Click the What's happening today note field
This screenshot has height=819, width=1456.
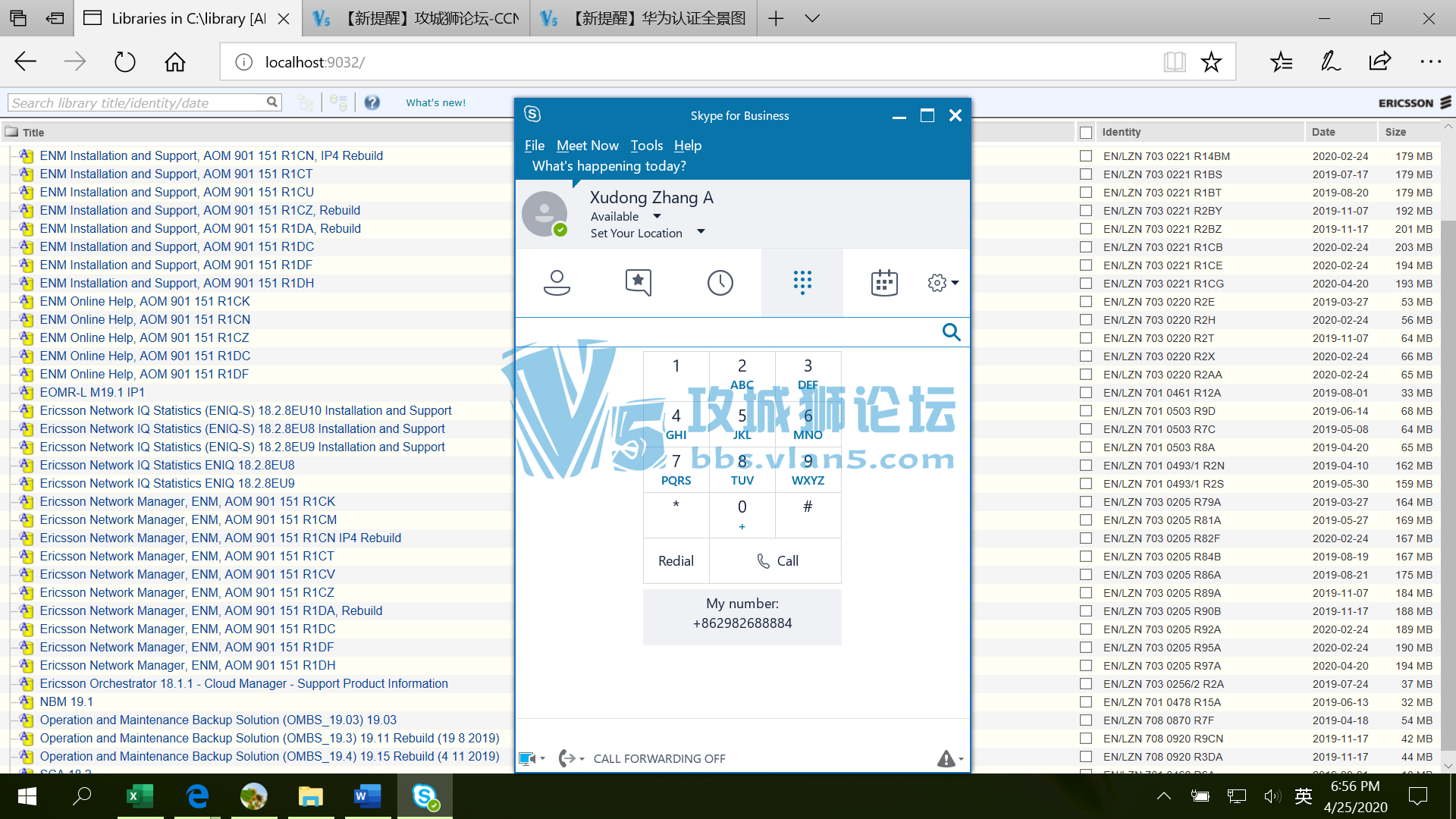(609, 166)
